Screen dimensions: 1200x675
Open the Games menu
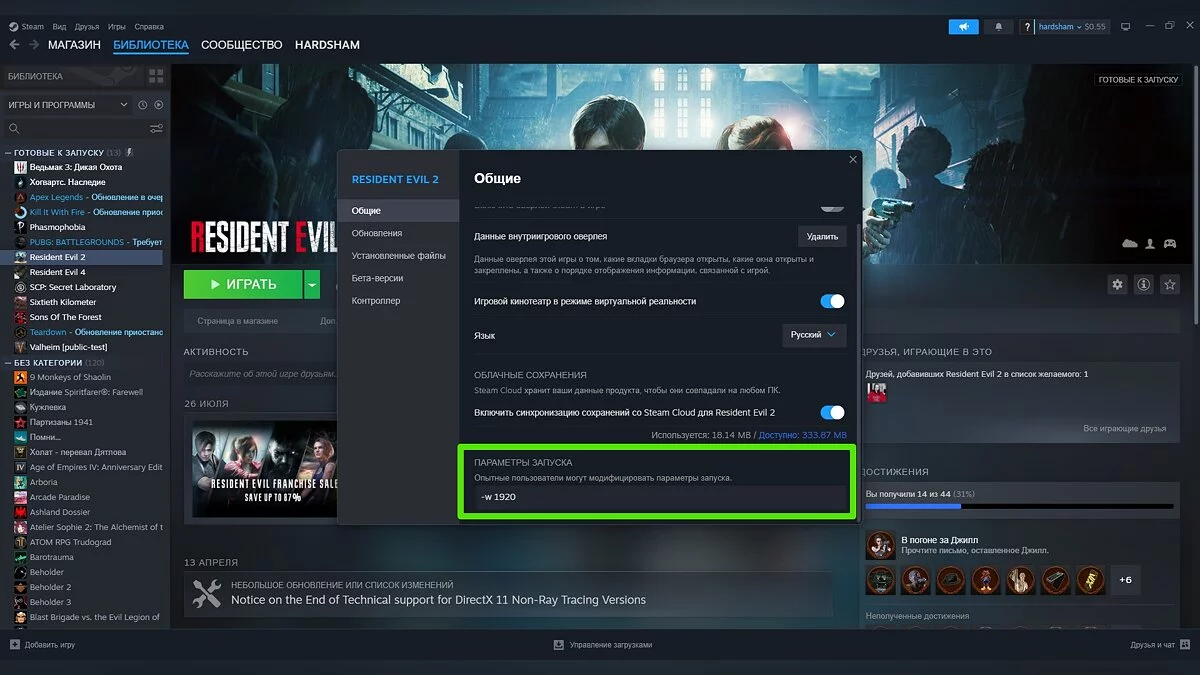tap(117, 27)
